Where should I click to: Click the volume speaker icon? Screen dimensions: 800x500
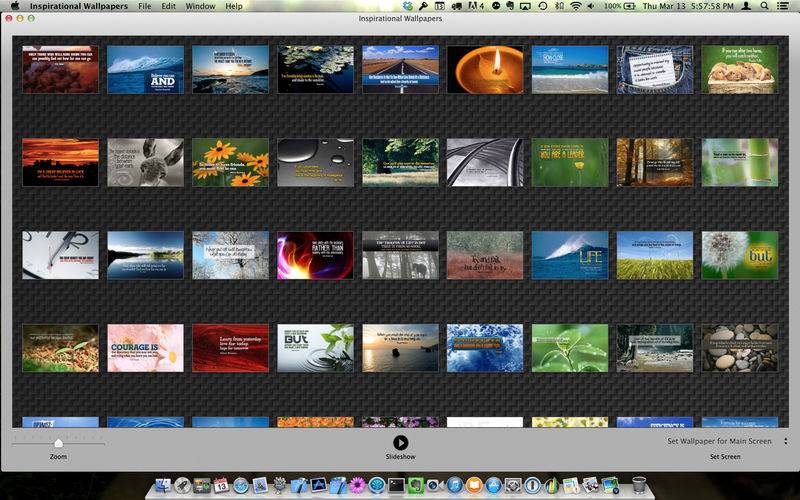point(591,6)
